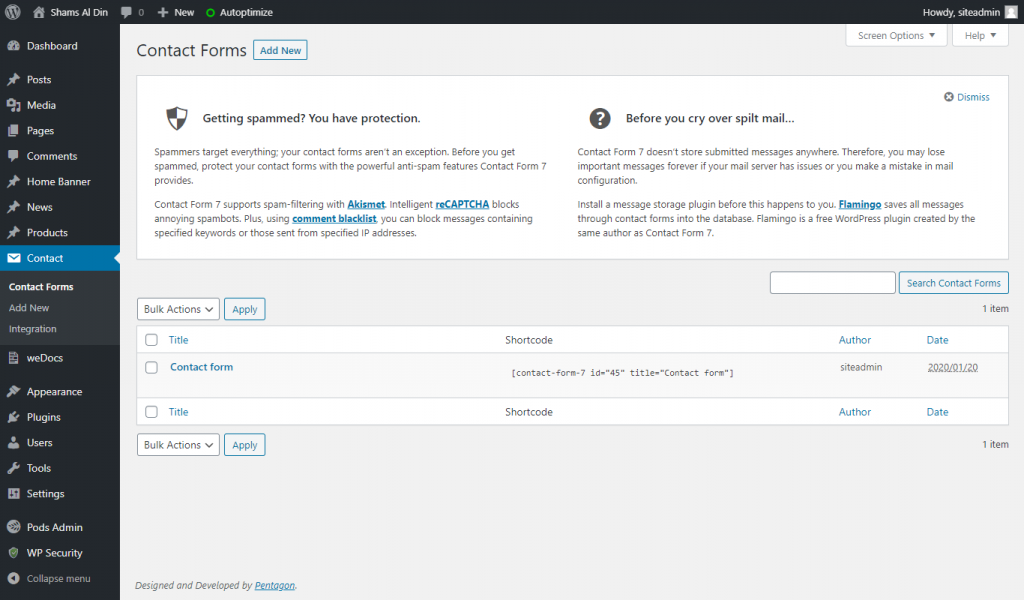This screenshot has height=600, width=1024.
Task: Click the Pages document icon
Action: point(13,131)
